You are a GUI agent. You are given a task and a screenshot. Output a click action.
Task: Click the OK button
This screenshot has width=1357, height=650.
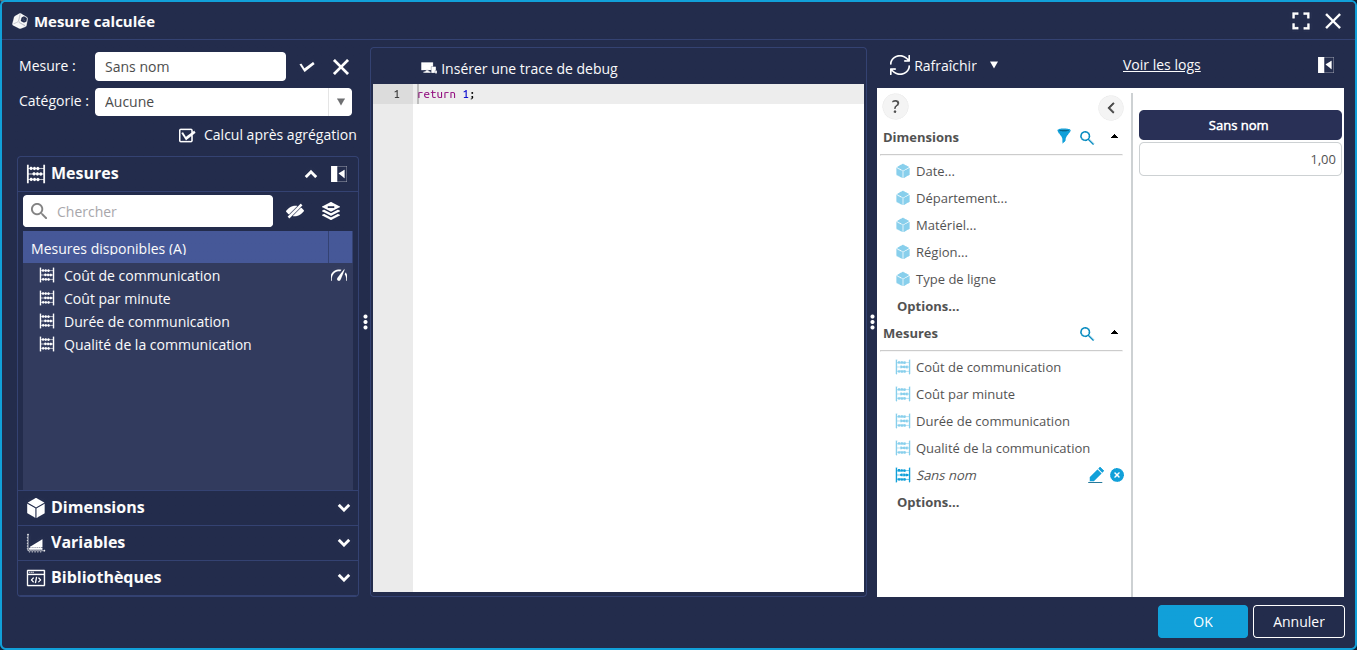pos(1202,622)
